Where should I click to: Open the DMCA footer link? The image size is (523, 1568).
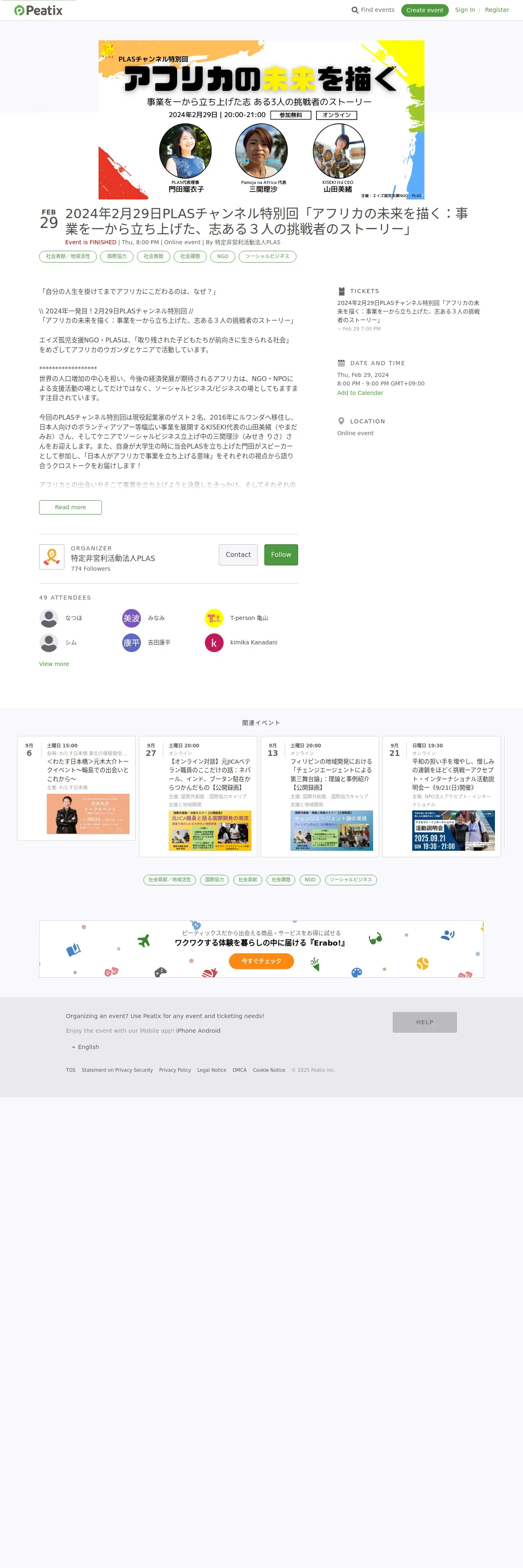239,1070
